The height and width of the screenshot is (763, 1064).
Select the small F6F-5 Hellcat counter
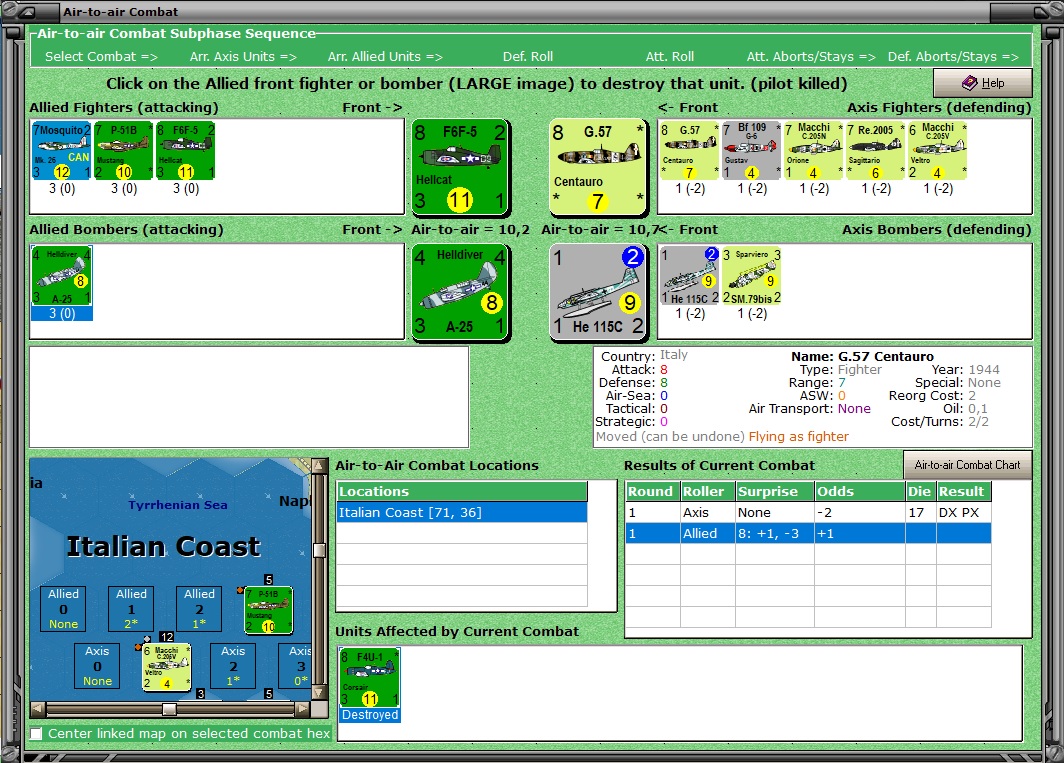pos(185,151)
